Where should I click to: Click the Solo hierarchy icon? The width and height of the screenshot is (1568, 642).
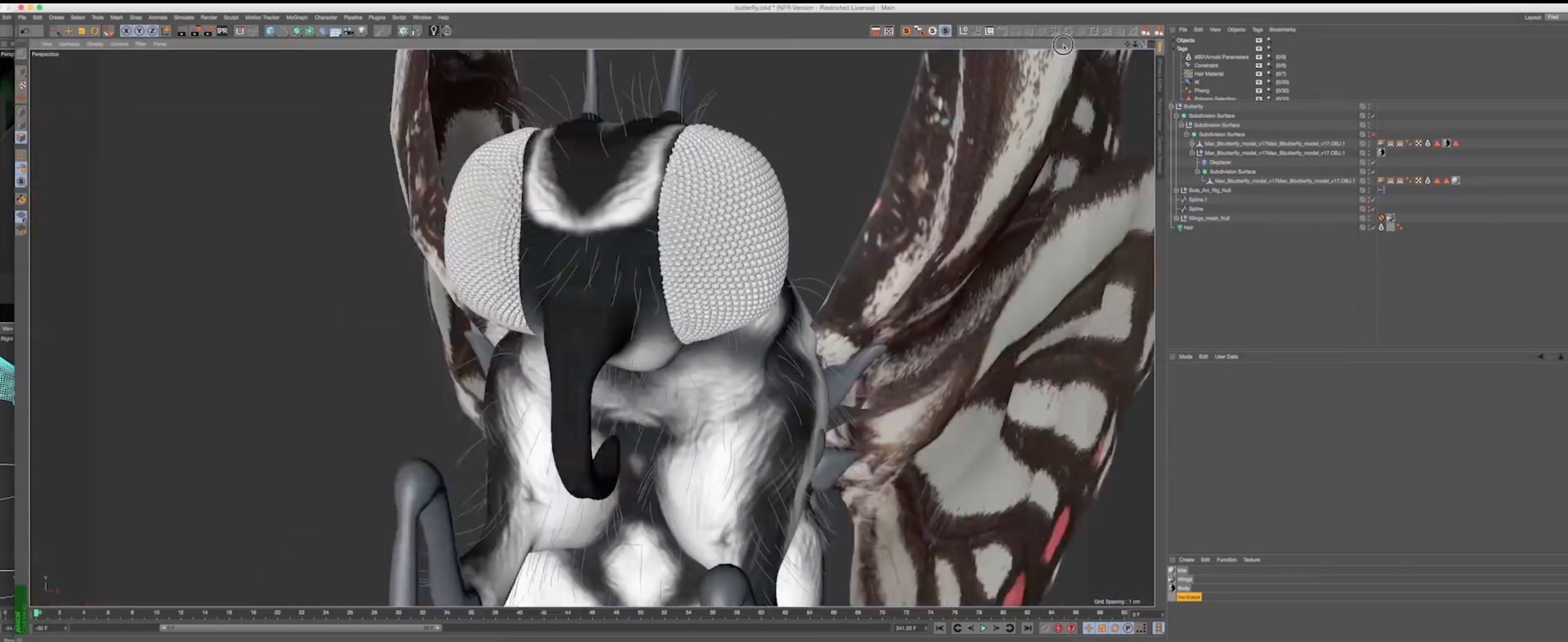(919, 31)
